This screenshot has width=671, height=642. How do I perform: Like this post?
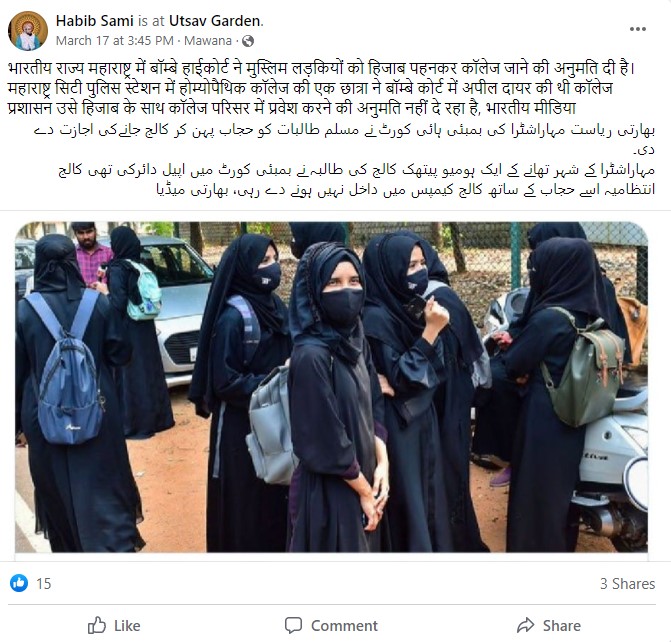[114, 626]
